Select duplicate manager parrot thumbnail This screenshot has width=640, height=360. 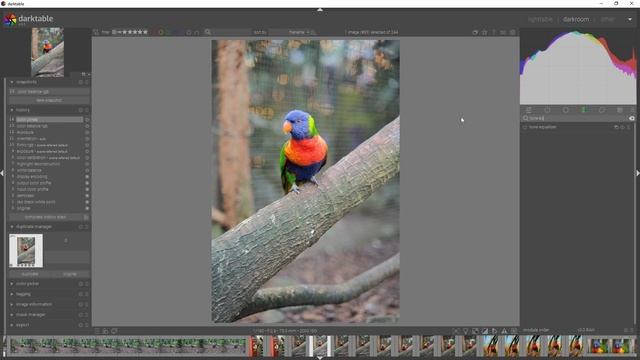pos(26,251)
